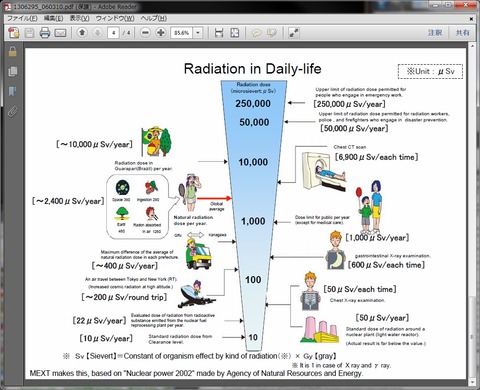Viewport: 480px width, 390px height.
Task: Open the zoom level dropdown arrow
Action: coord(198,33)
